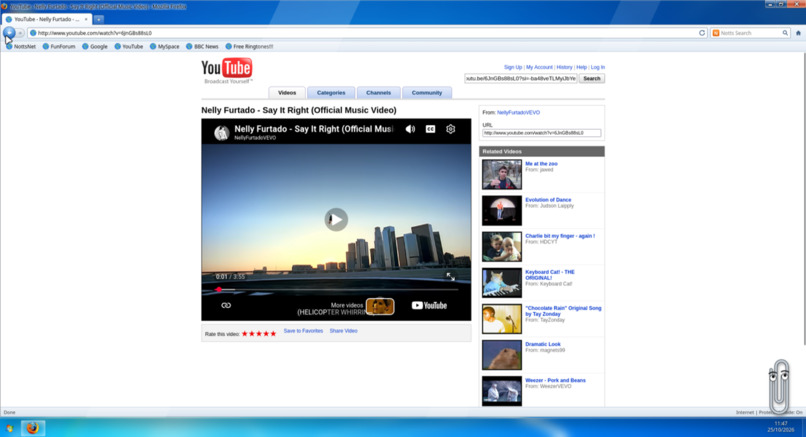Open the Keyboard Cat! - THE ORIGINAL! link
Image resolution: width=806 pixels, height=437 pixels.
pyautogui.click(x=550, y=275)
